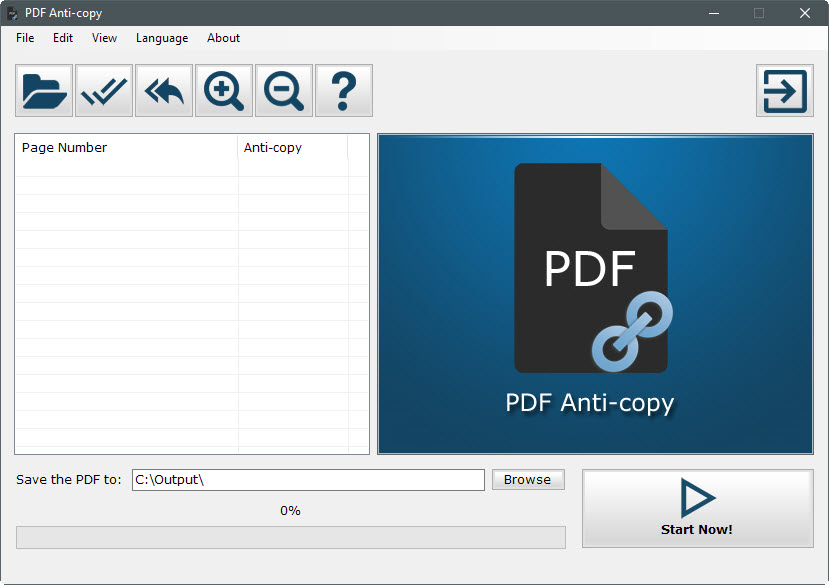This screenshot has height=585, width=829.
Task: Open a PDF with the folder icon
Action: click(44, 90)
